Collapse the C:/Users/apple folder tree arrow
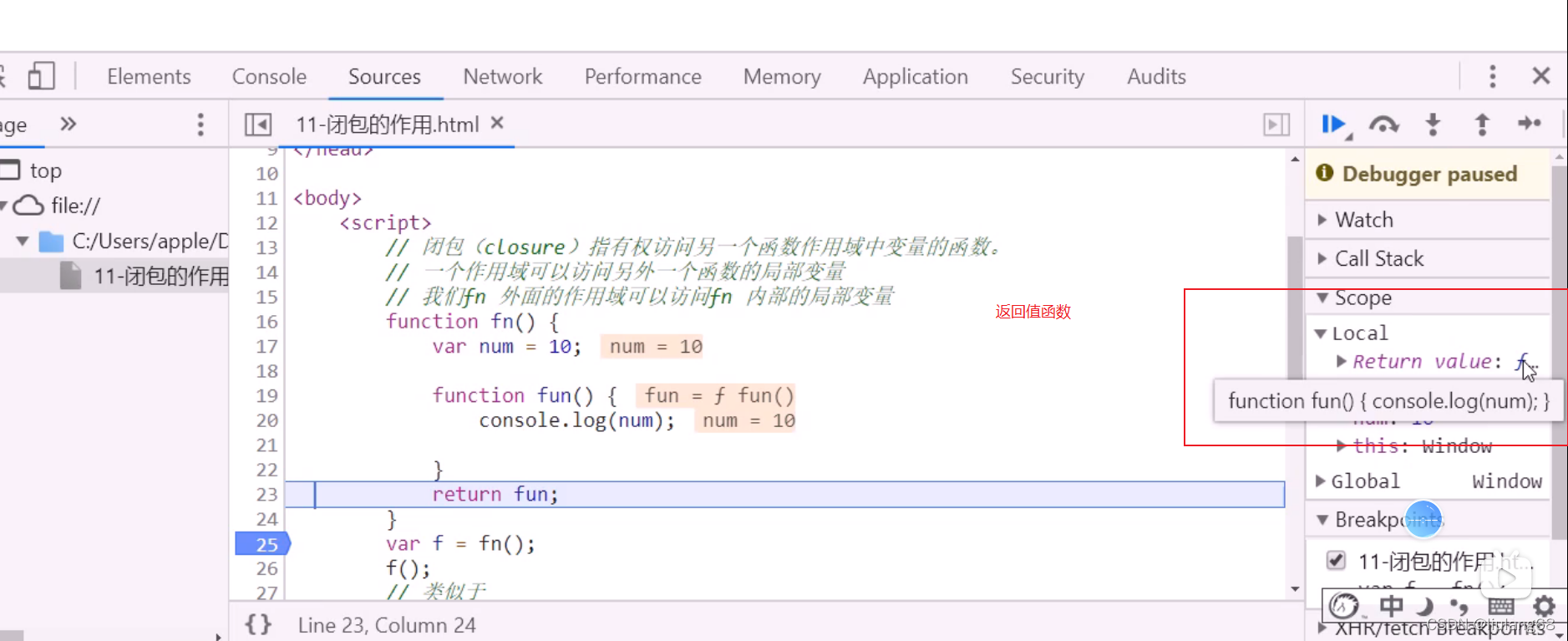Viewport: 1568px width, 641px height. (x=23, y=242)
